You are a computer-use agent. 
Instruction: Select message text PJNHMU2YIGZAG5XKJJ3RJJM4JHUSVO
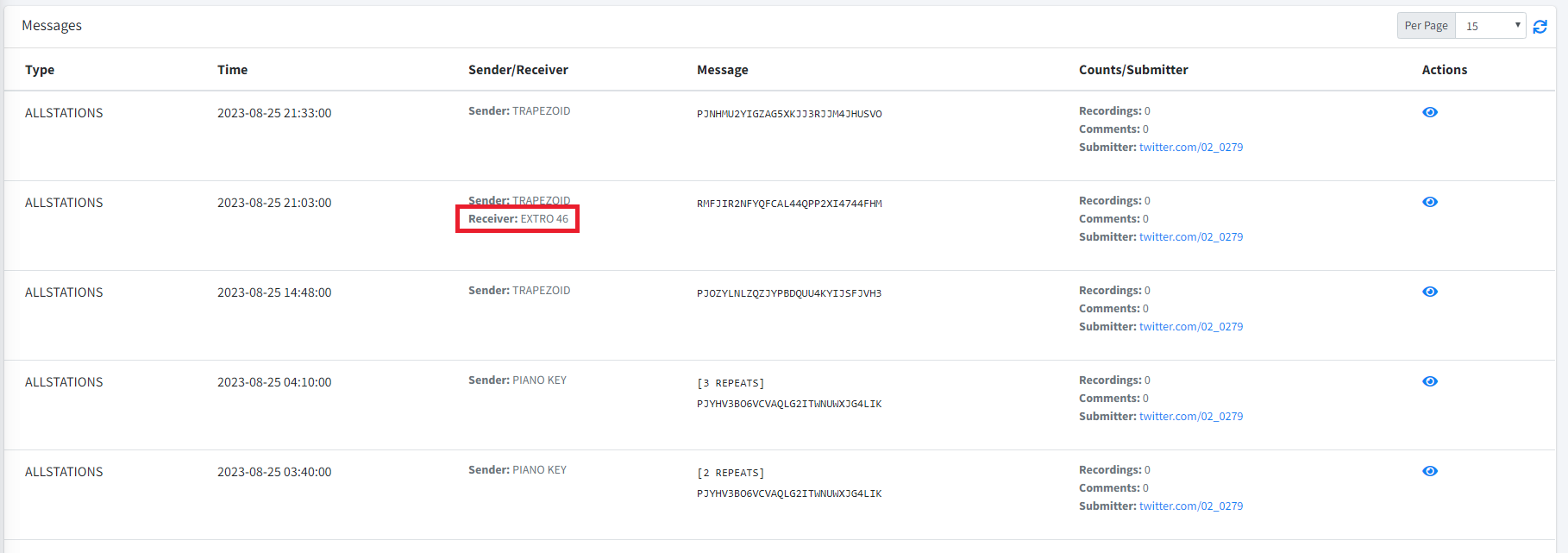pos(789,114)
